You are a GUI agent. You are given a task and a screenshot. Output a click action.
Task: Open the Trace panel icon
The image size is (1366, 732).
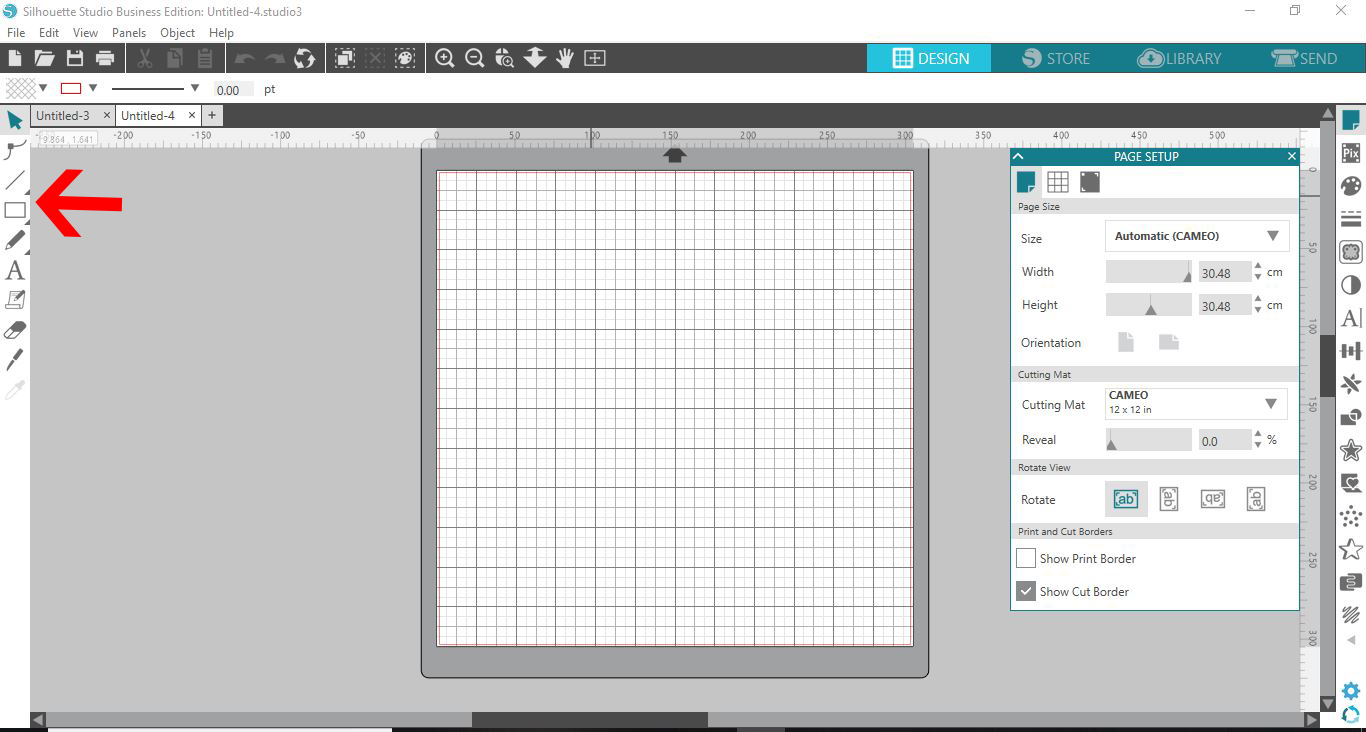(1351, 252)
